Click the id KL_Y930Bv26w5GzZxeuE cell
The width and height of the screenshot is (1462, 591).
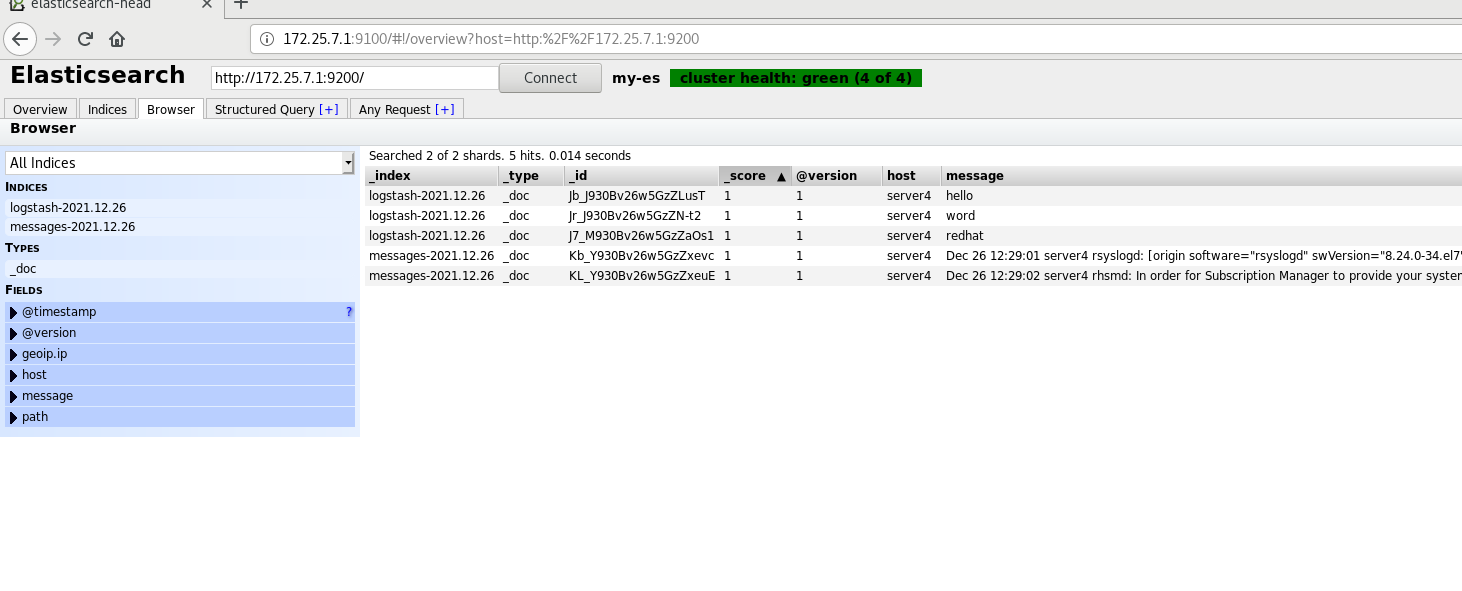(642, 276)
